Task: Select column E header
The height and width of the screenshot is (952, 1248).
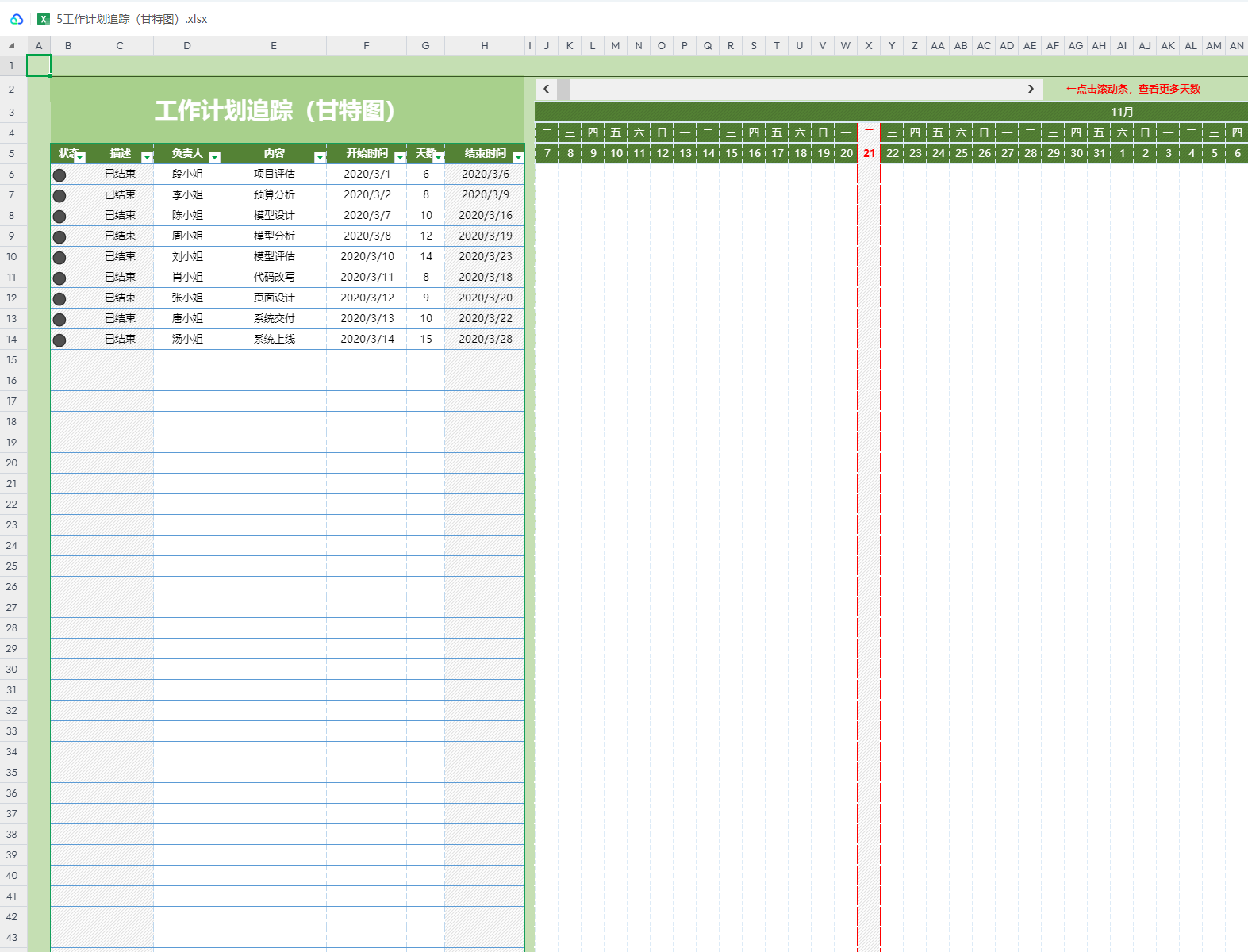Action: [274, 46]
